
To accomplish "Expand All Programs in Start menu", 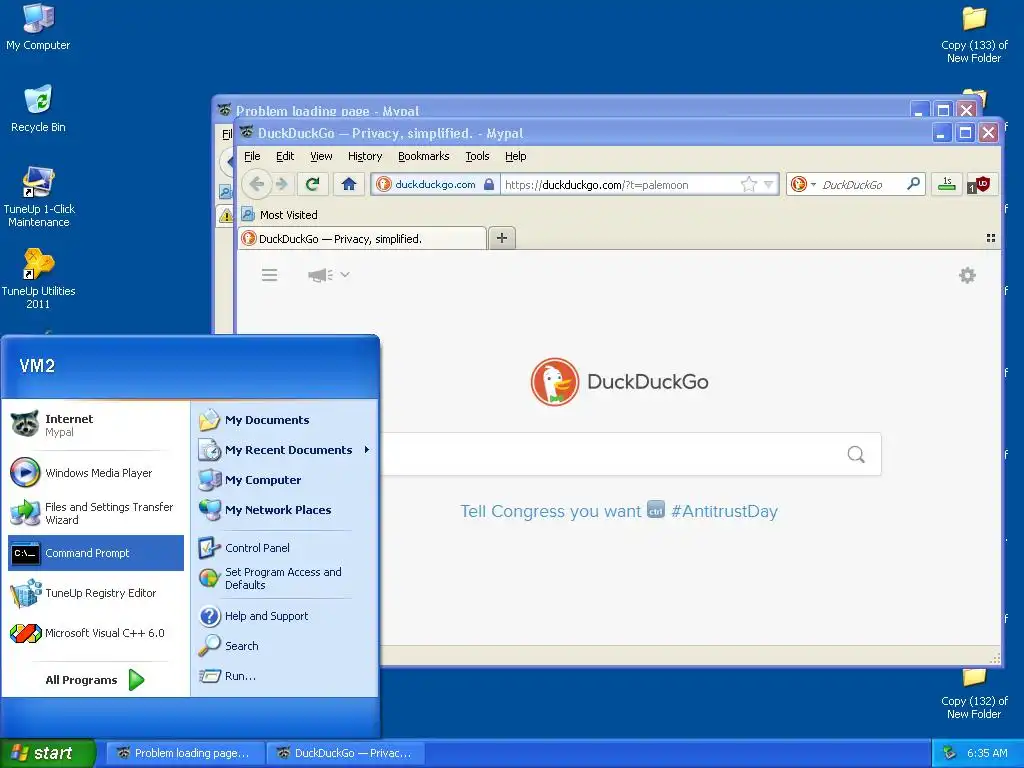I will (x=95, y=680).
